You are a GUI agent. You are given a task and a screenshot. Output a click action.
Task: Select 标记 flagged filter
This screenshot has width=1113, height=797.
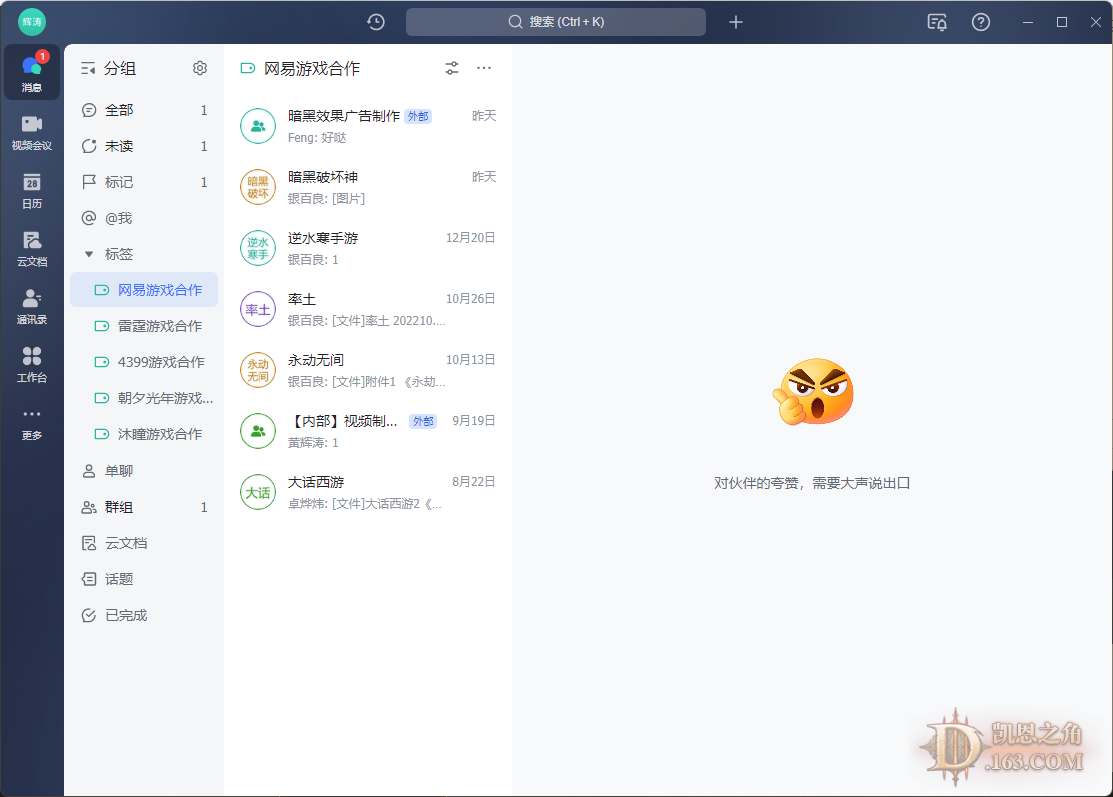click(144, 182)
